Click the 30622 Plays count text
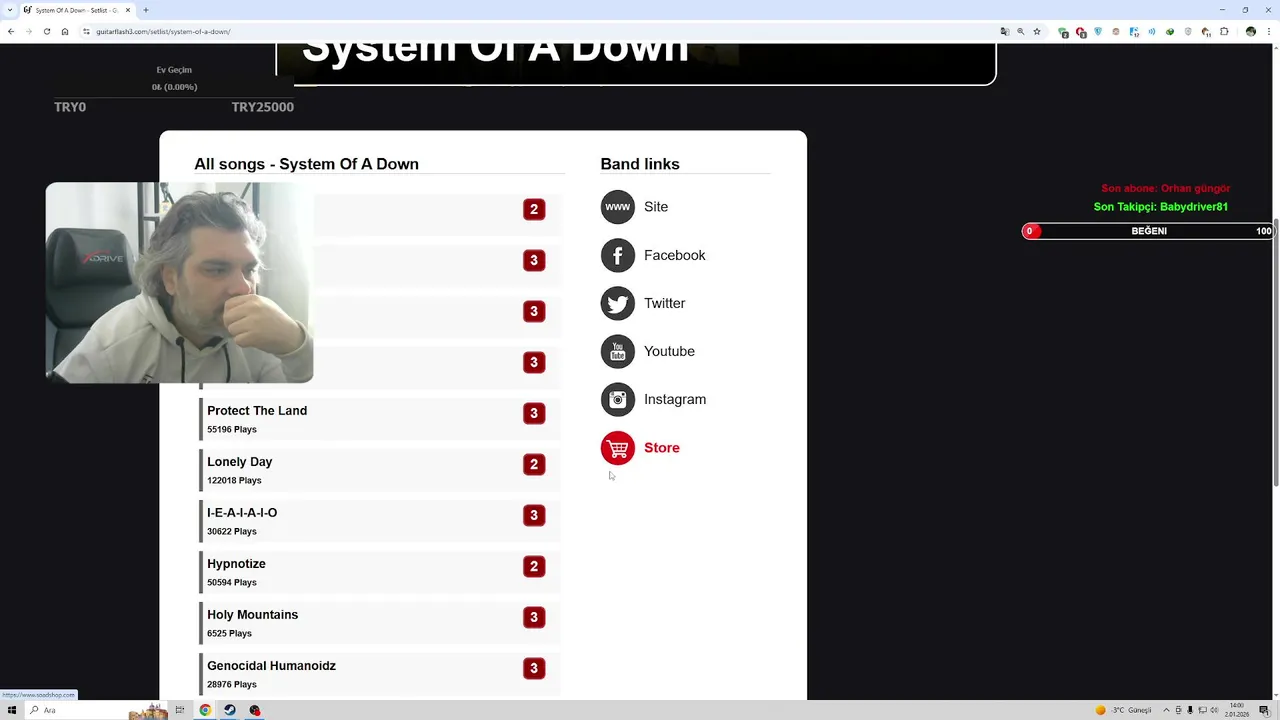 pos(232,531)
